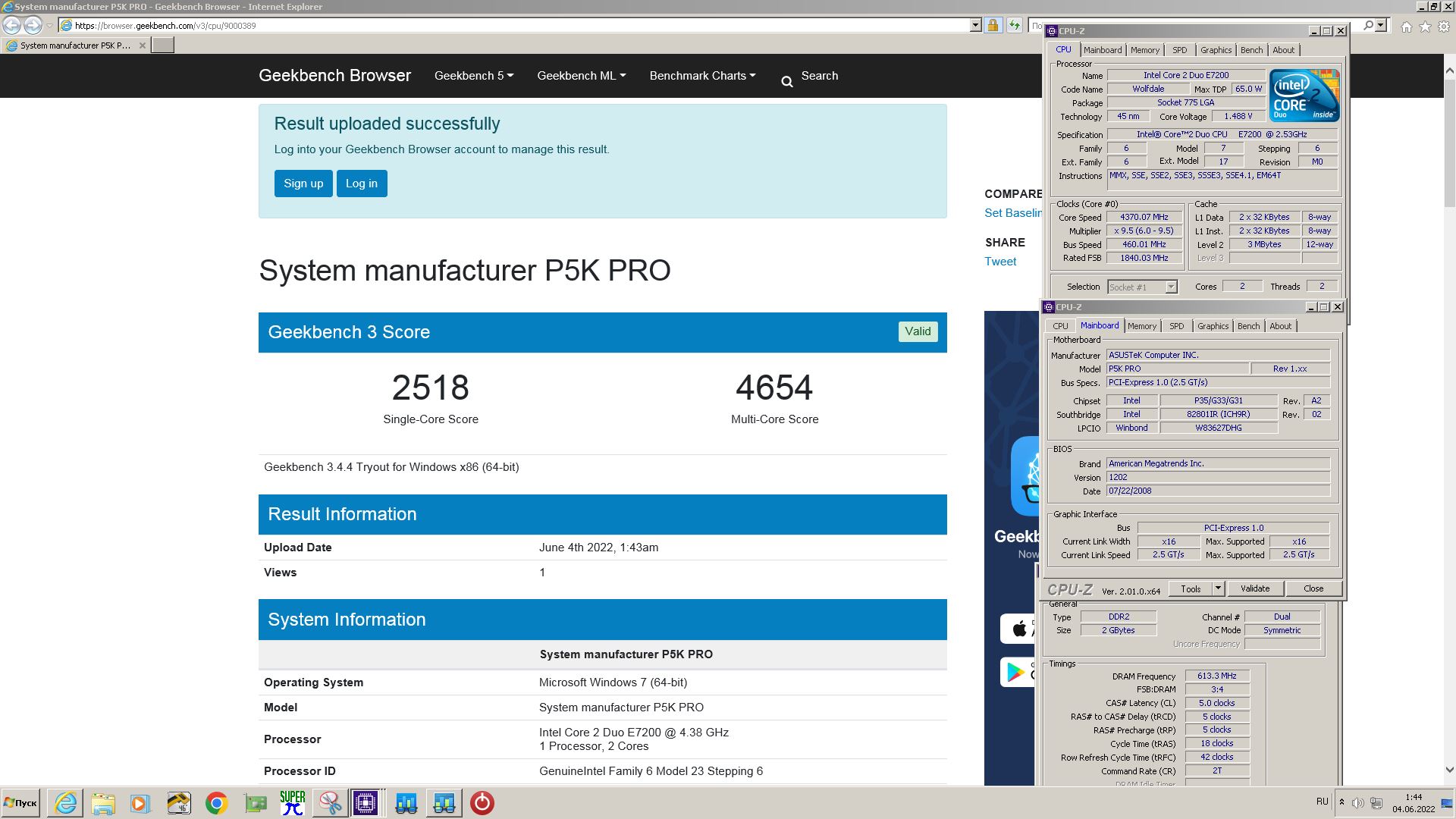Click the Search link in navbar
The height and width of the screenshot is (819, 1456).
point(820,76)
